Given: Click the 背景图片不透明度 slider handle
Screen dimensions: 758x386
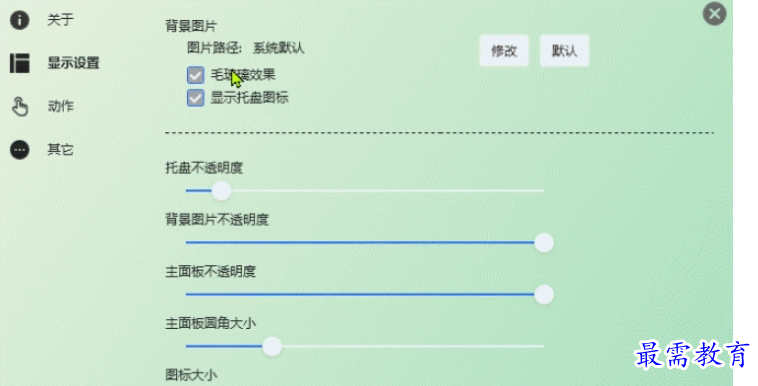Looking at the screenshot, I should 544,243.
